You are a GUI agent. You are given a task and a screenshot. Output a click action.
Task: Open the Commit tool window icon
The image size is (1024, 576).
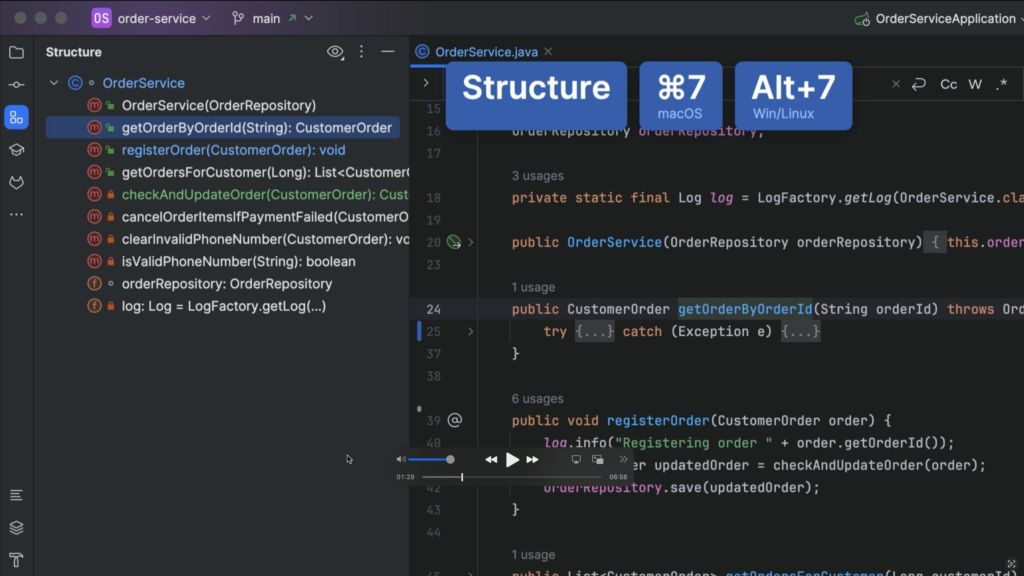click(16, 85)
